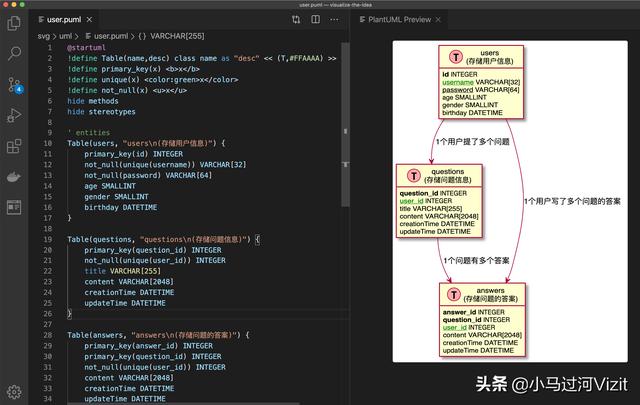Click the answers table header in preview
Viewport: 640px width, 405px height.
pyautogui.click(x=482, y=294)
